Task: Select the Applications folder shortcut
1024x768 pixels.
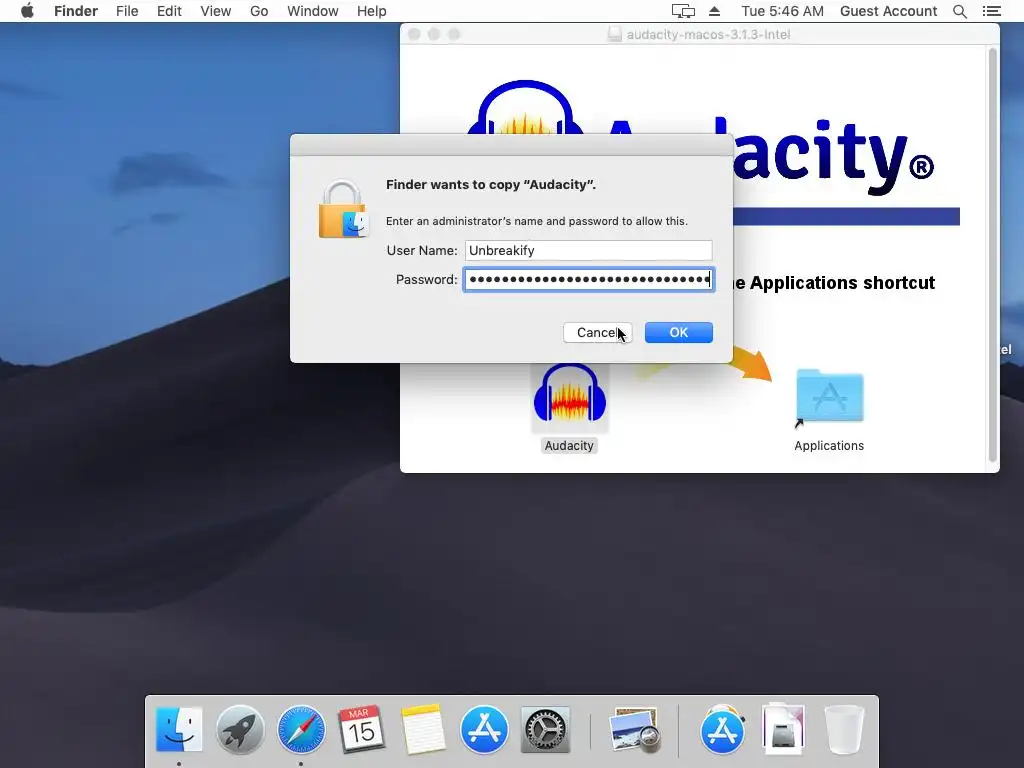Action: click(x=829, y=397)
